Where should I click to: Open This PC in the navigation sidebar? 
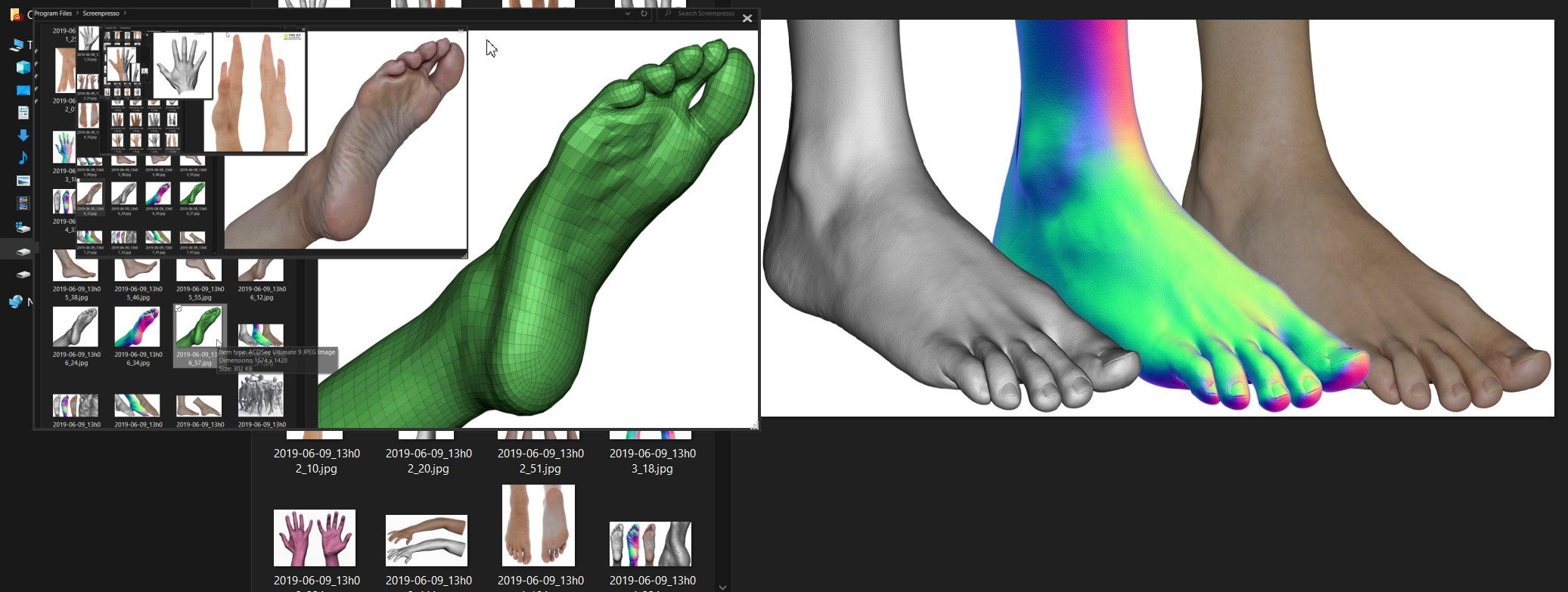coord(17,45)
